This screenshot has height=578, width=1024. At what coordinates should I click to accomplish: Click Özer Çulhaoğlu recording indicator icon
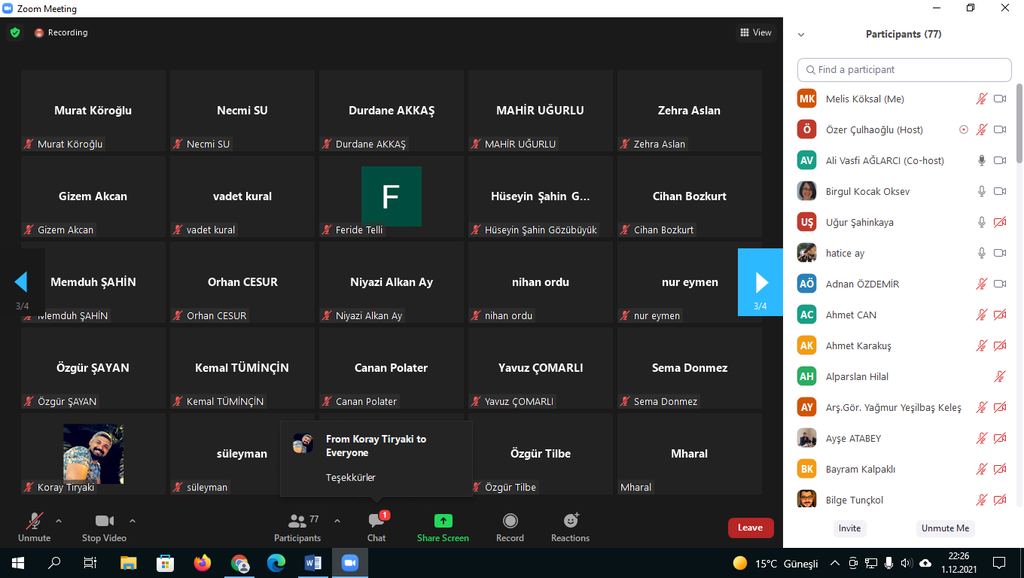coord(963,130)
